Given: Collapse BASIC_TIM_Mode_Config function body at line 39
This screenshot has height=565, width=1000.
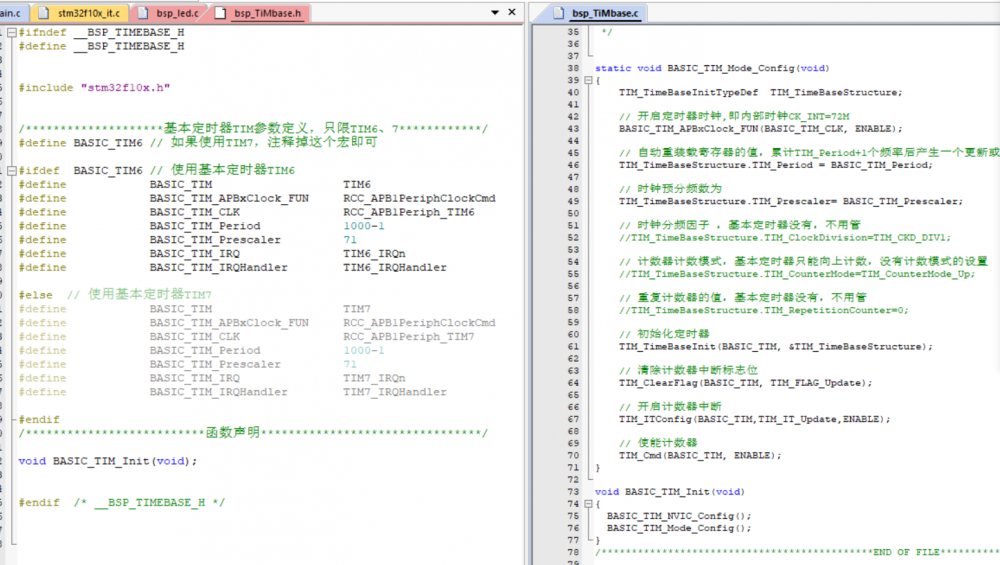Looking at the screenshot, I should point(588,80).
